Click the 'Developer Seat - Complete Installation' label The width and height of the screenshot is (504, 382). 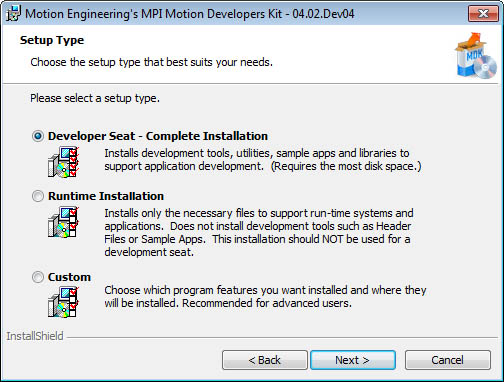coord(158,136)
